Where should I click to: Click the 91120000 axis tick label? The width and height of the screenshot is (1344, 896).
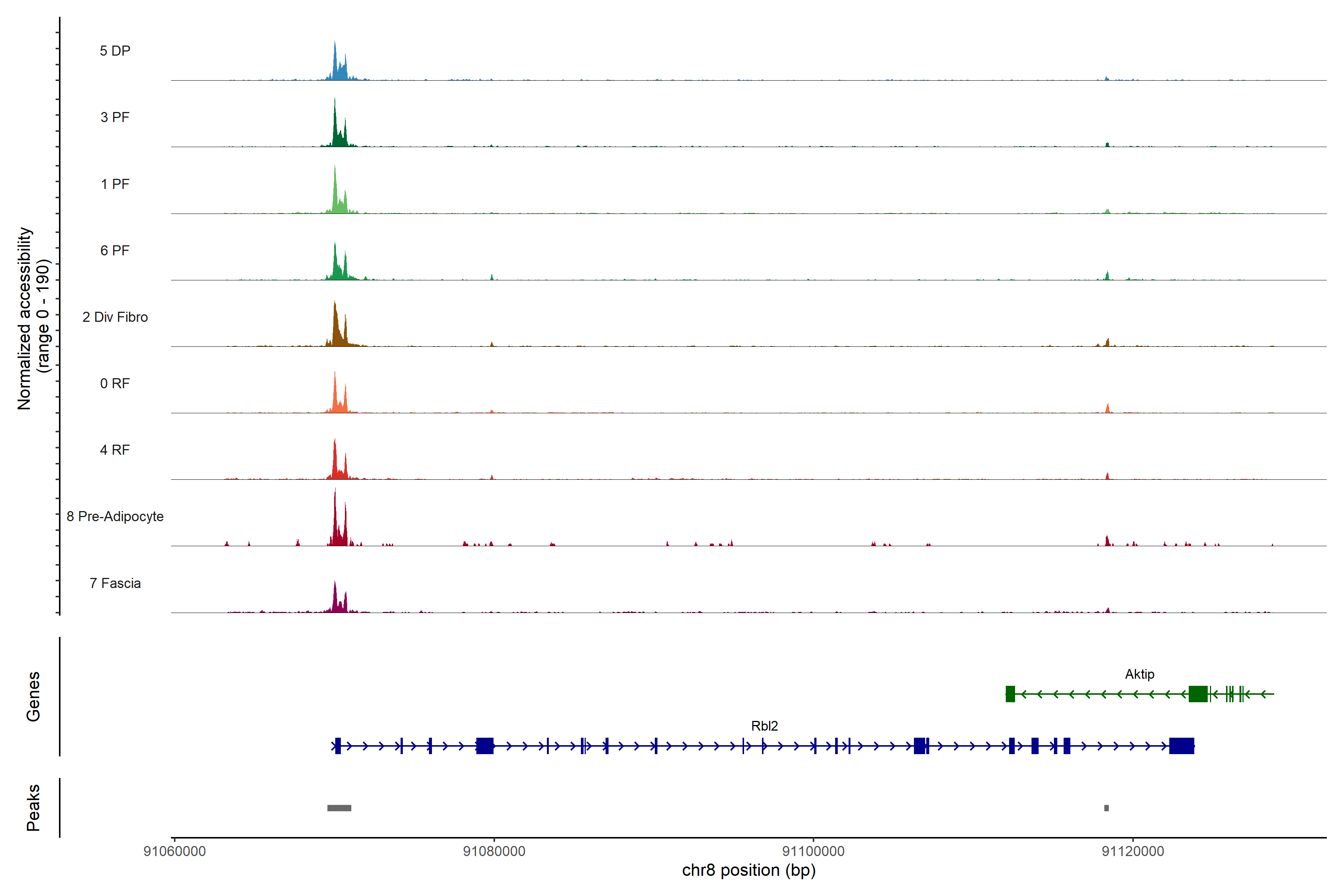point(1133,852)
